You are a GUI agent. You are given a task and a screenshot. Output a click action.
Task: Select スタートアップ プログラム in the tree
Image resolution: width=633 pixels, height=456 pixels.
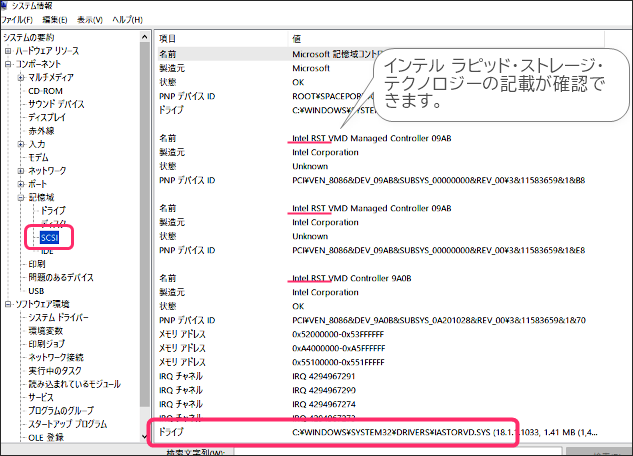(x=67, y=424)
